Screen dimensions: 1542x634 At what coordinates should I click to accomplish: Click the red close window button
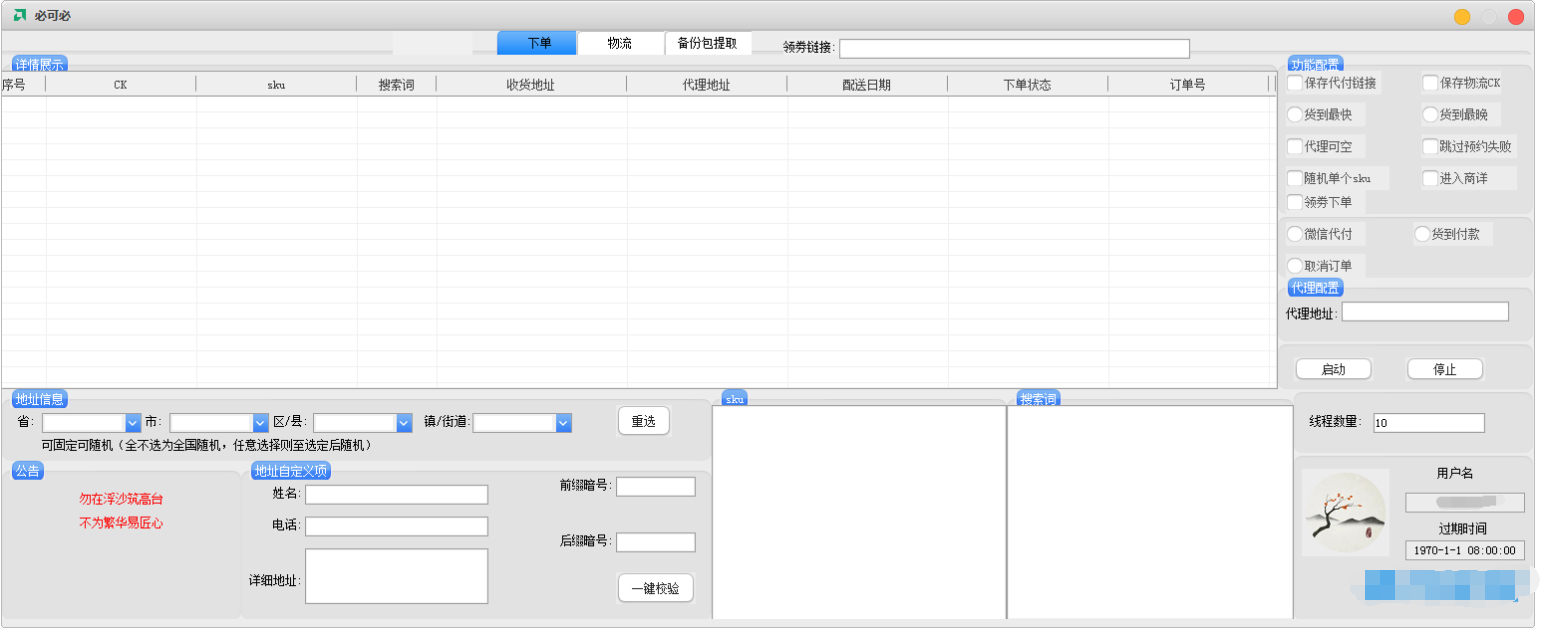coord(1516,17)
